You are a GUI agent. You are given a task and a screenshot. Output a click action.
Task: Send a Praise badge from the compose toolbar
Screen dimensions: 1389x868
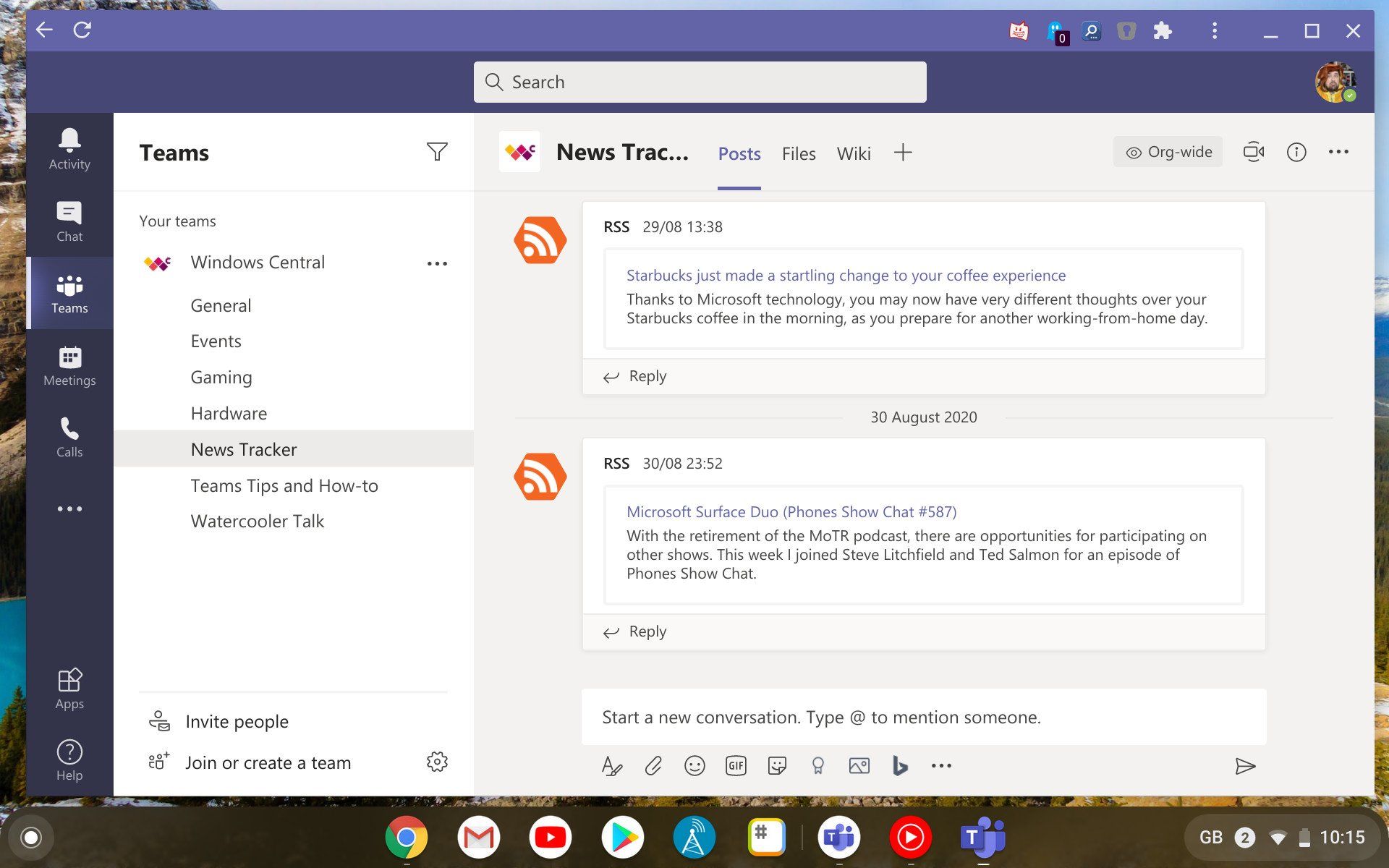(818, 765)
